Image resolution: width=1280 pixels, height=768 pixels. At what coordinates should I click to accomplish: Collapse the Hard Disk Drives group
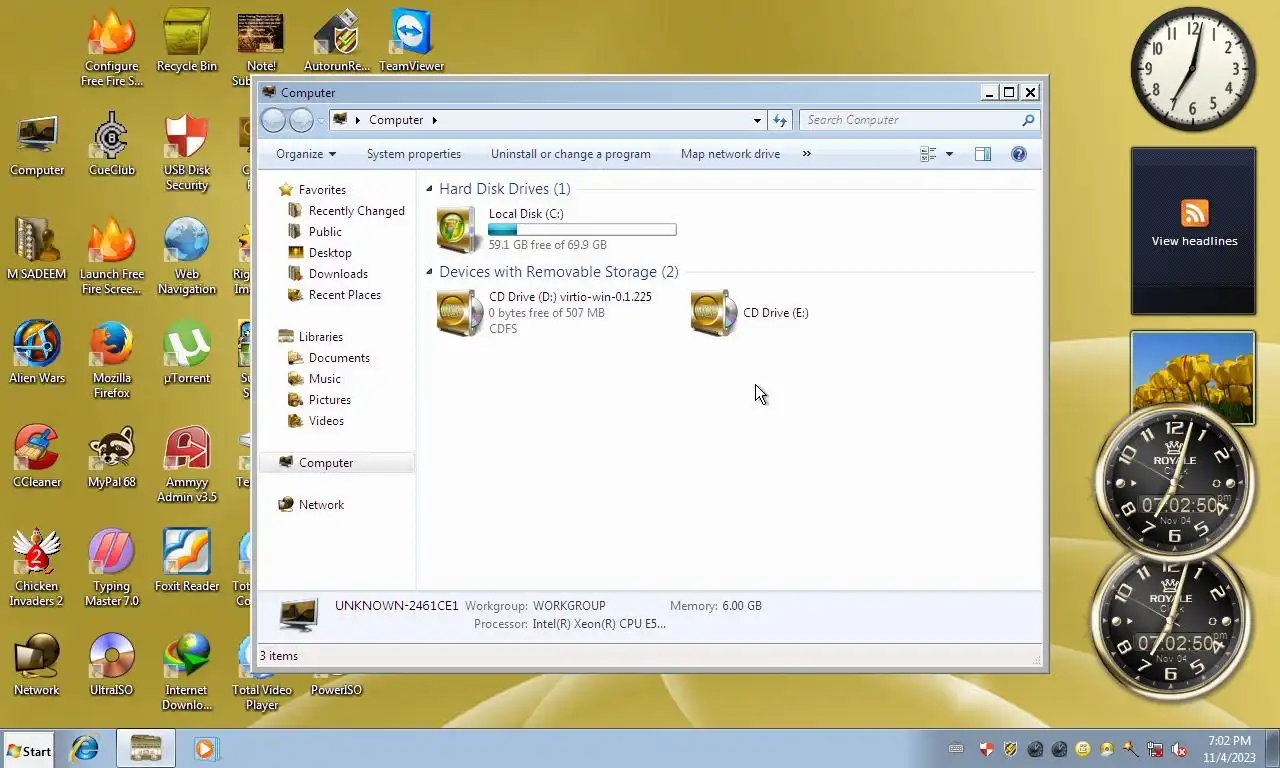430,189
